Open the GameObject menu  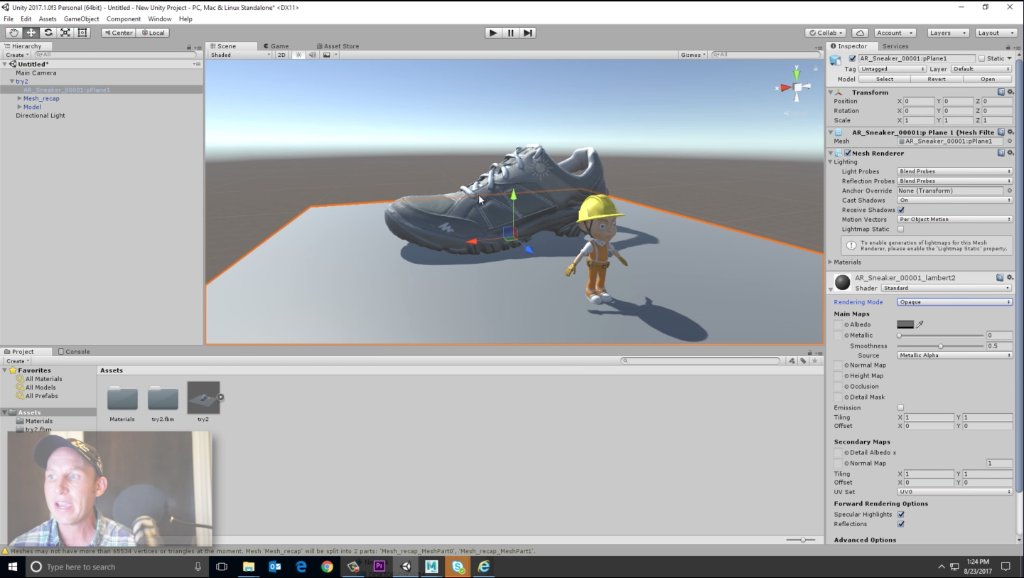click(80, 18)
